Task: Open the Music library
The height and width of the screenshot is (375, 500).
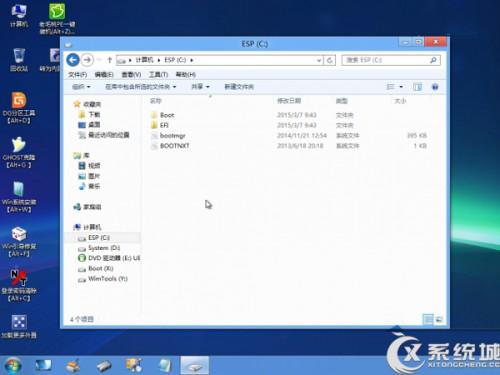Action: (89, 186)
